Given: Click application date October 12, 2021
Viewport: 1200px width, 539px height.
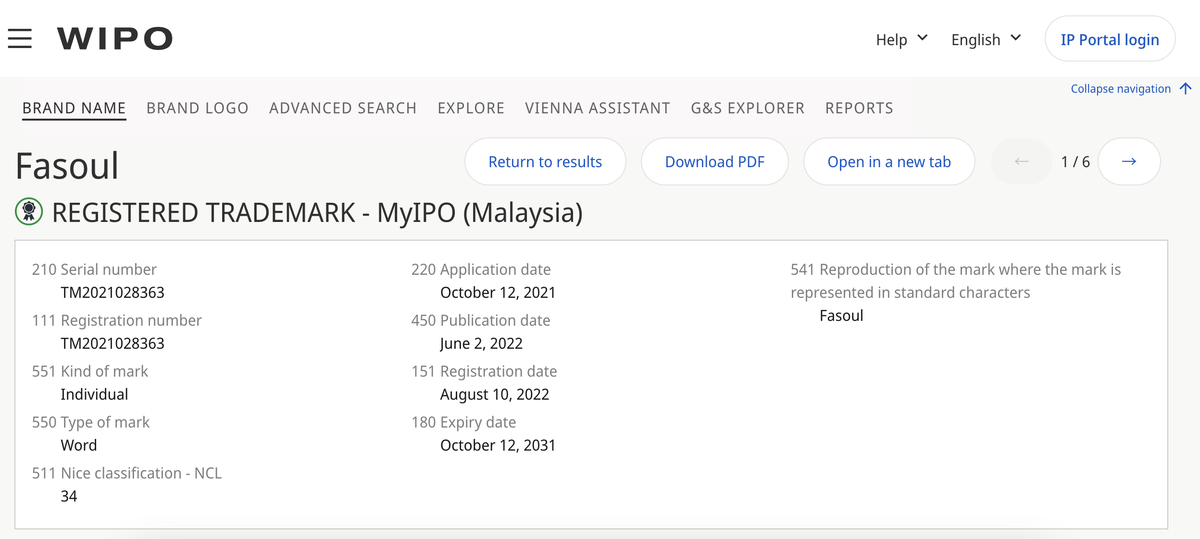Looking at the screenshot, I should 498,293.
